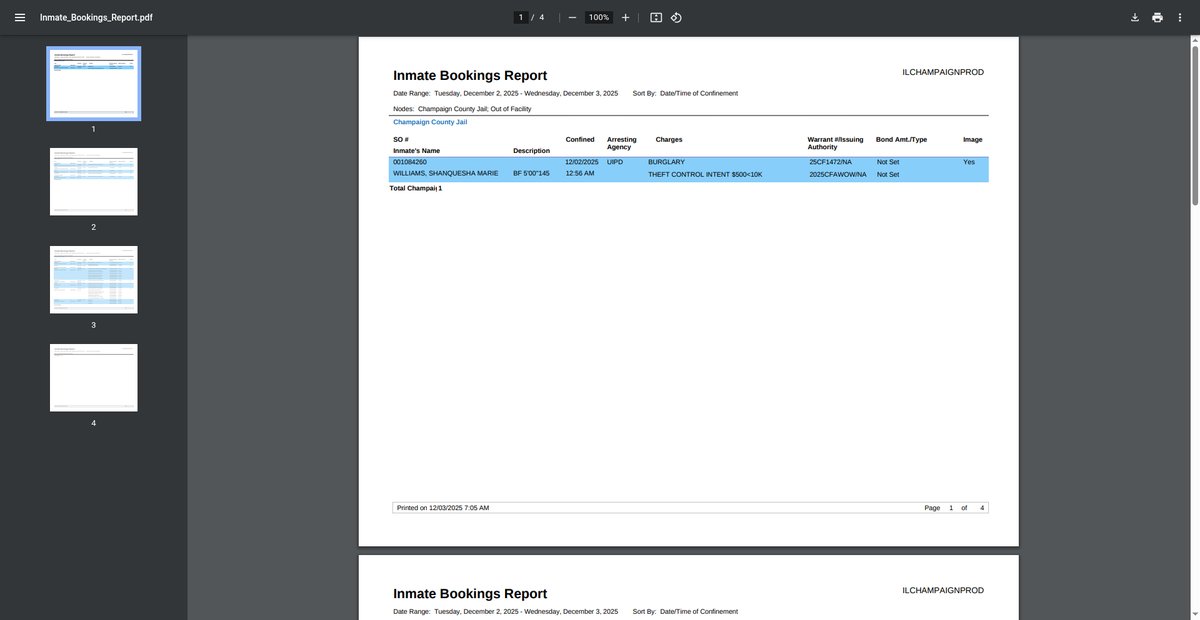Click the Inmate_Bookings_Report.pdf file title

[96, 18]
